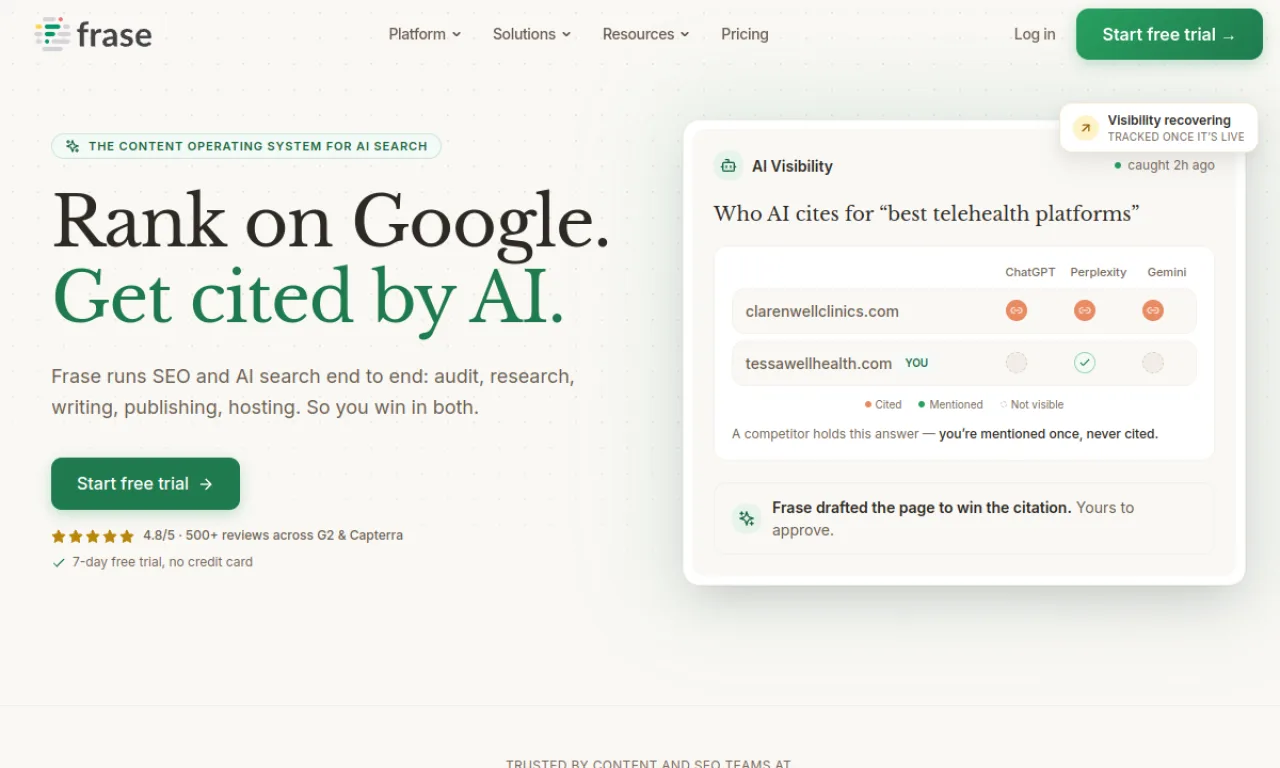This screenshot has height=768, width=1280.
Task: Click the Content Operating System badge
Action: (x=246, y=146)
